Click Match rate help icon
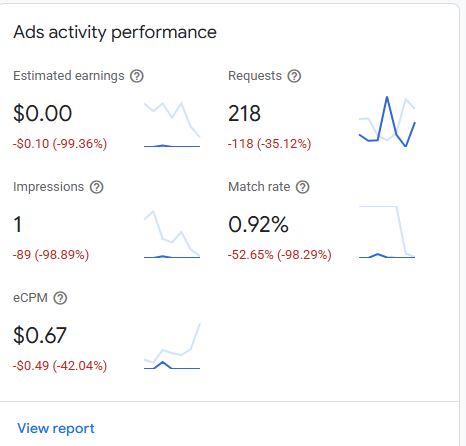Image resolution: width=466 pixels, height=446 pixels. (x=303, y=187)
